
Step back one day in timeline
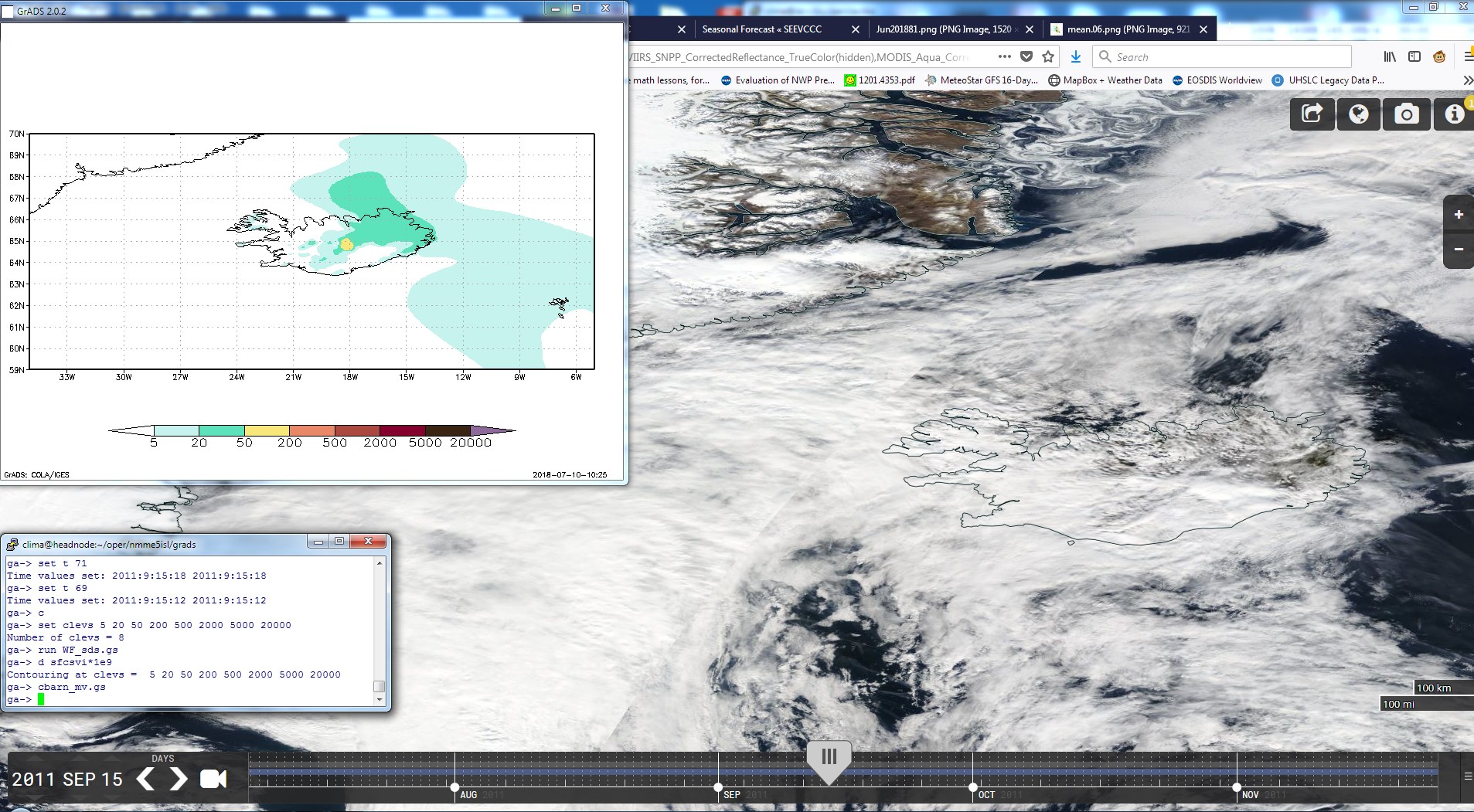point(145,779)
